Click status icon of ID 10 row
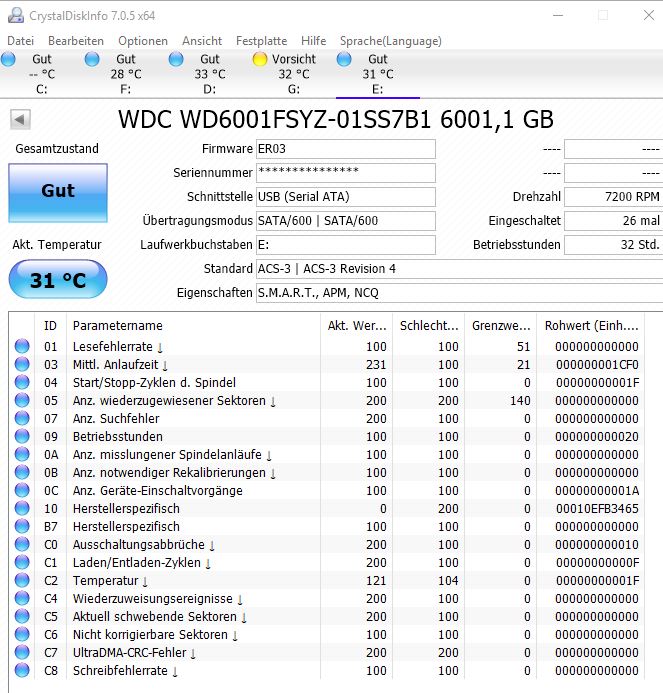 [22, 508]
